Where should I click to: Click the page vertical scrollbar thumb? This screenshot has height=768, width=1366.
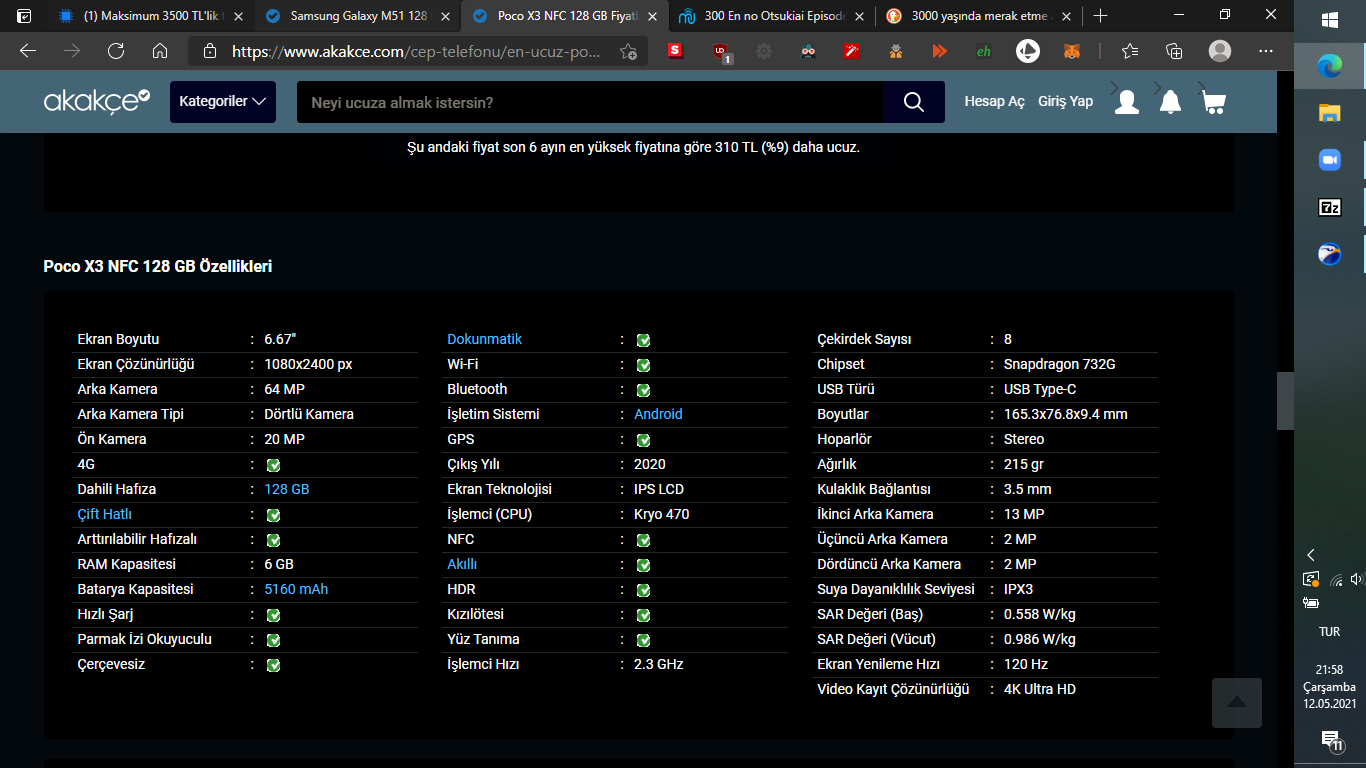pyautogui.click(x=1285, y=400)
